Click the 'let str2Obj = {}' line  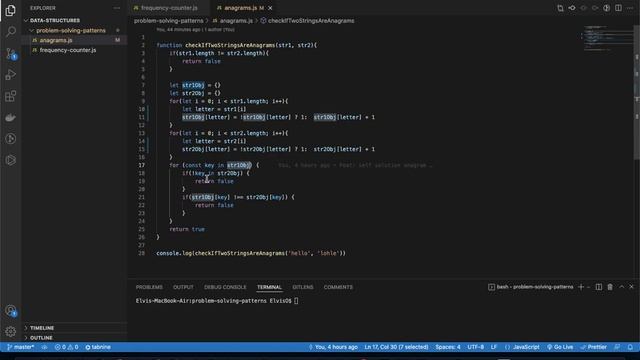(195, 93)
